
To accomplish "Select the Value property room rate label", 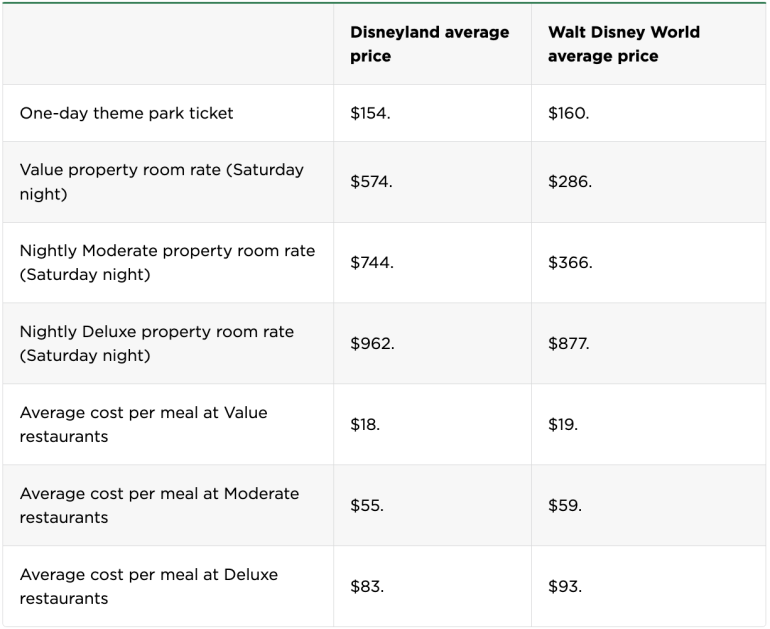I will click(x=161, y=182).
